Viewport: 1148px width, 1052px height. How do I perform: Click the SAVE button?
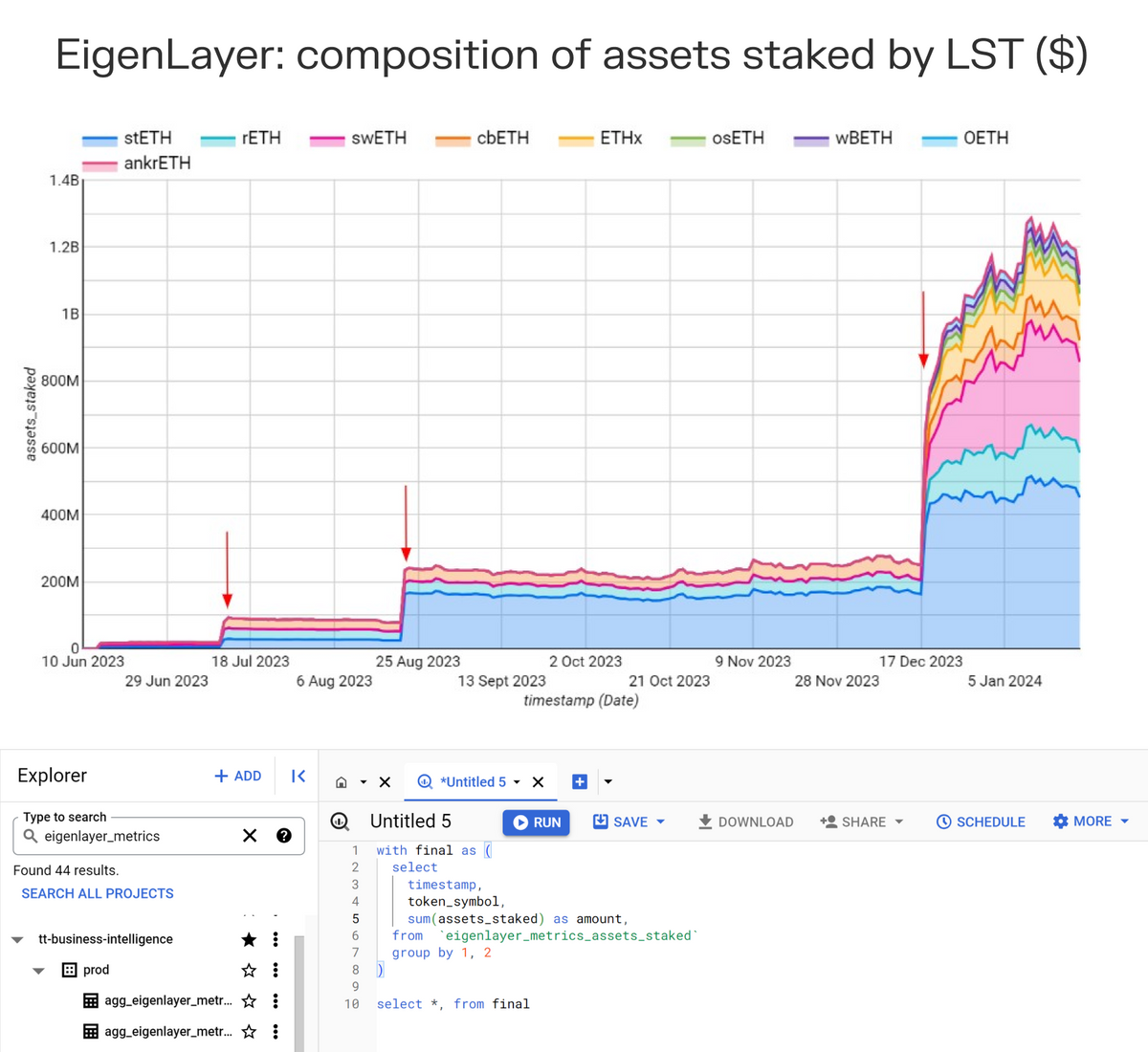[x=620, y=822]
